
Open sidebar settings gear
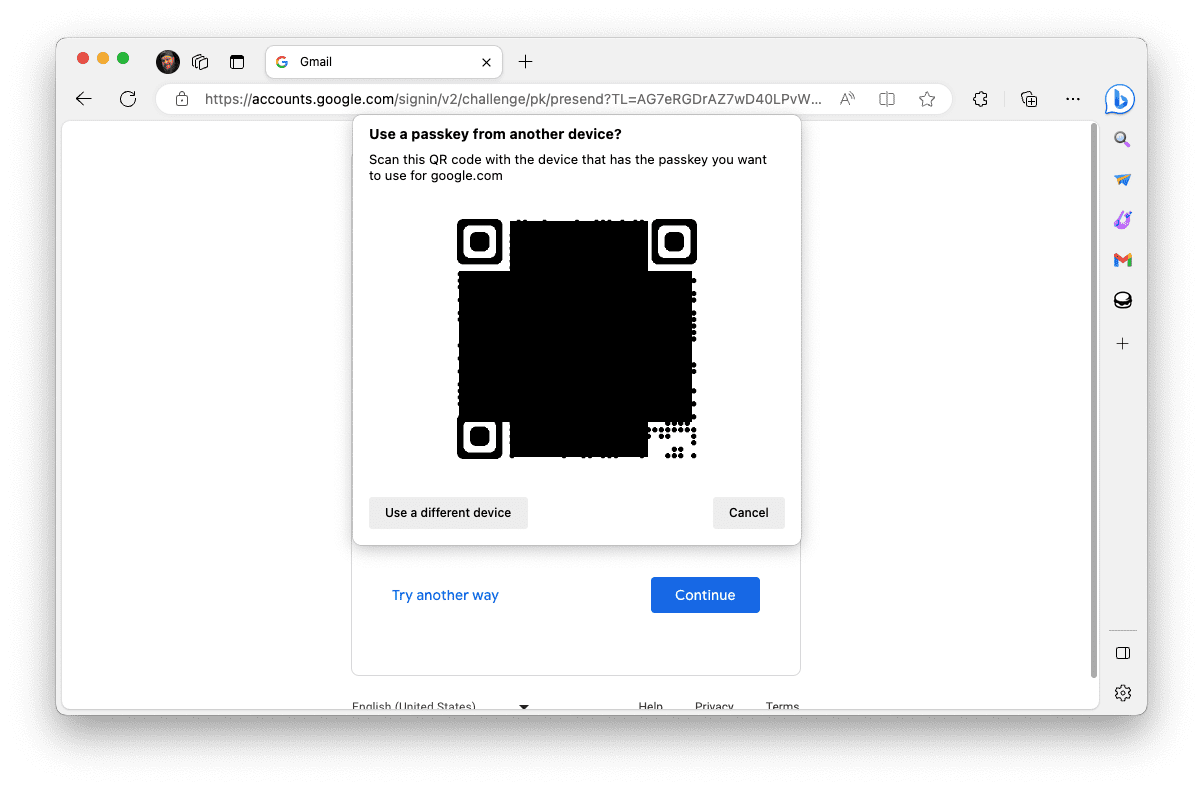[x=1122, y=692]
